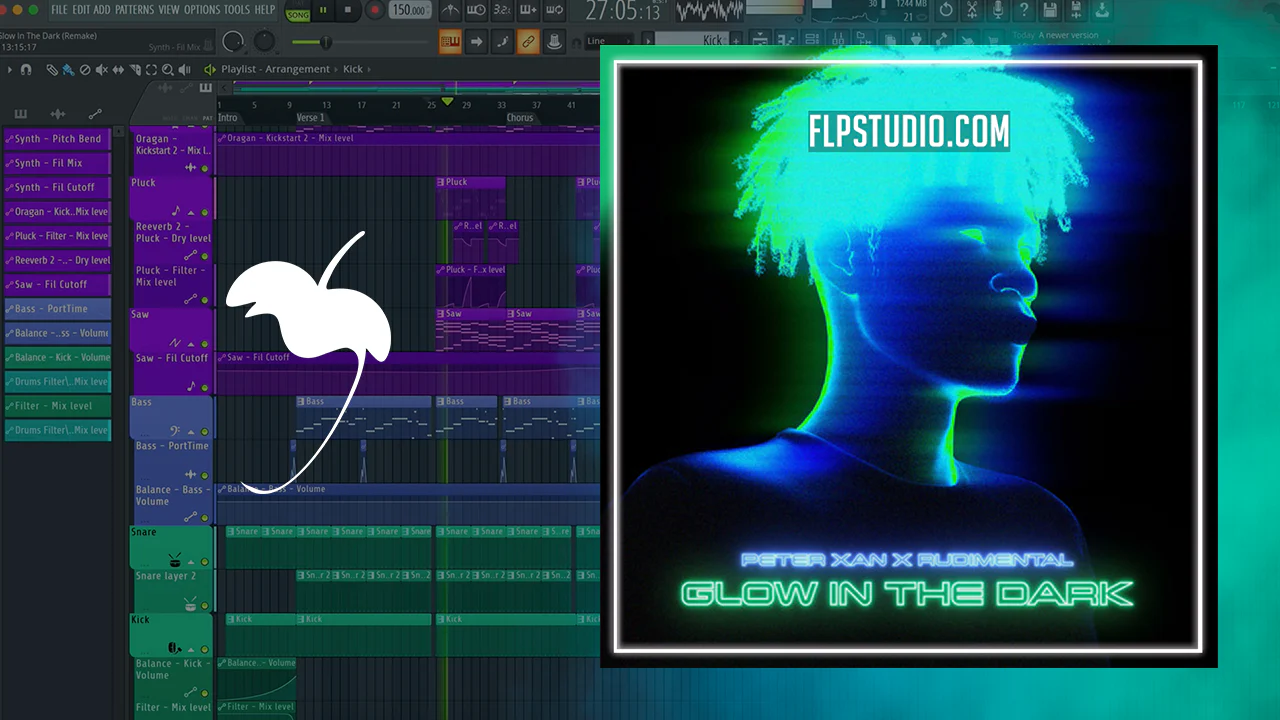1280x720 pixels.
Task: Toggle typing keyboard to piano
Action: pos(450,41)
